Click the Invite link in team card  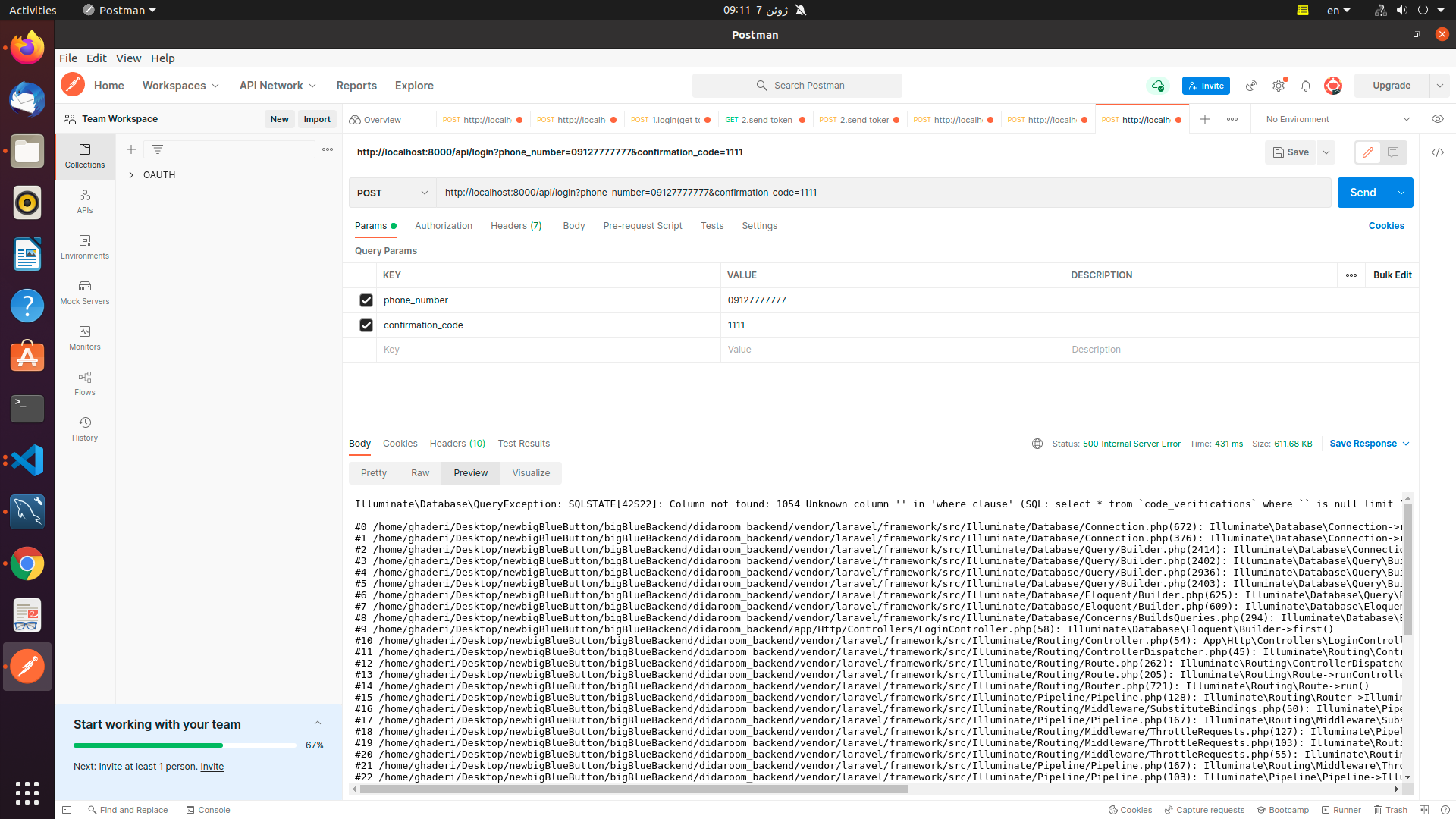(212, 767)
